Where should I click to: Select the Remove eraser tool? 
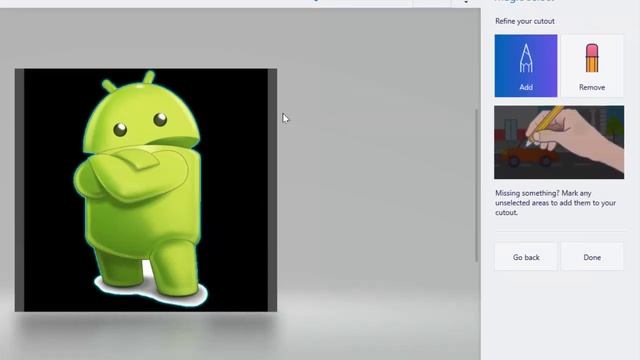592,66
